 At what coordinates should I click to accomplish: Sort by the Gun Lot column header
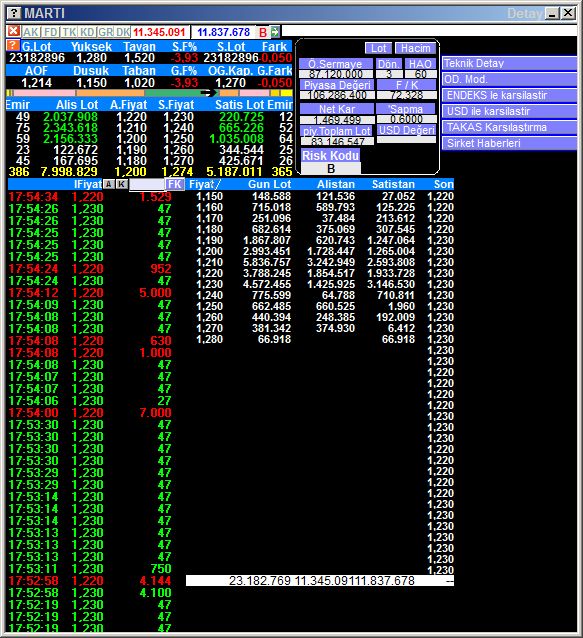(x=269, y=184)
